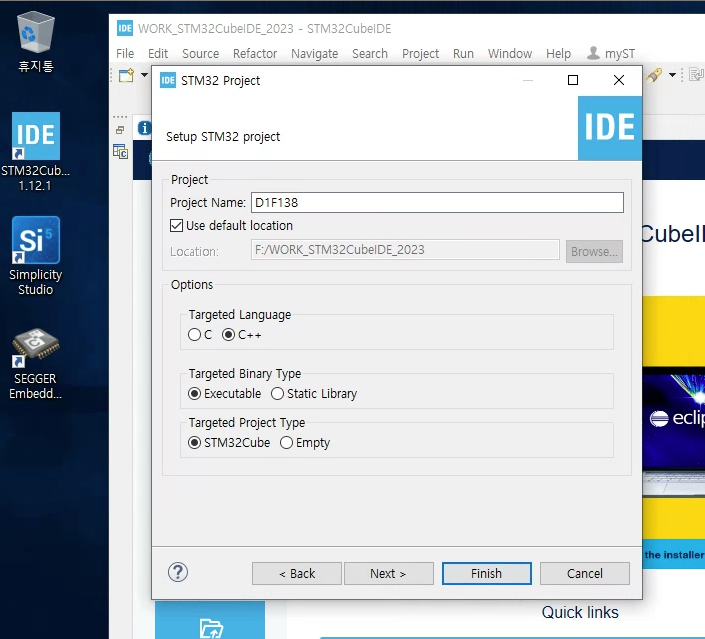705x639 pixels.
Task: Expand dropdown arrow right of dialog in toolbar
Action: 672,75
